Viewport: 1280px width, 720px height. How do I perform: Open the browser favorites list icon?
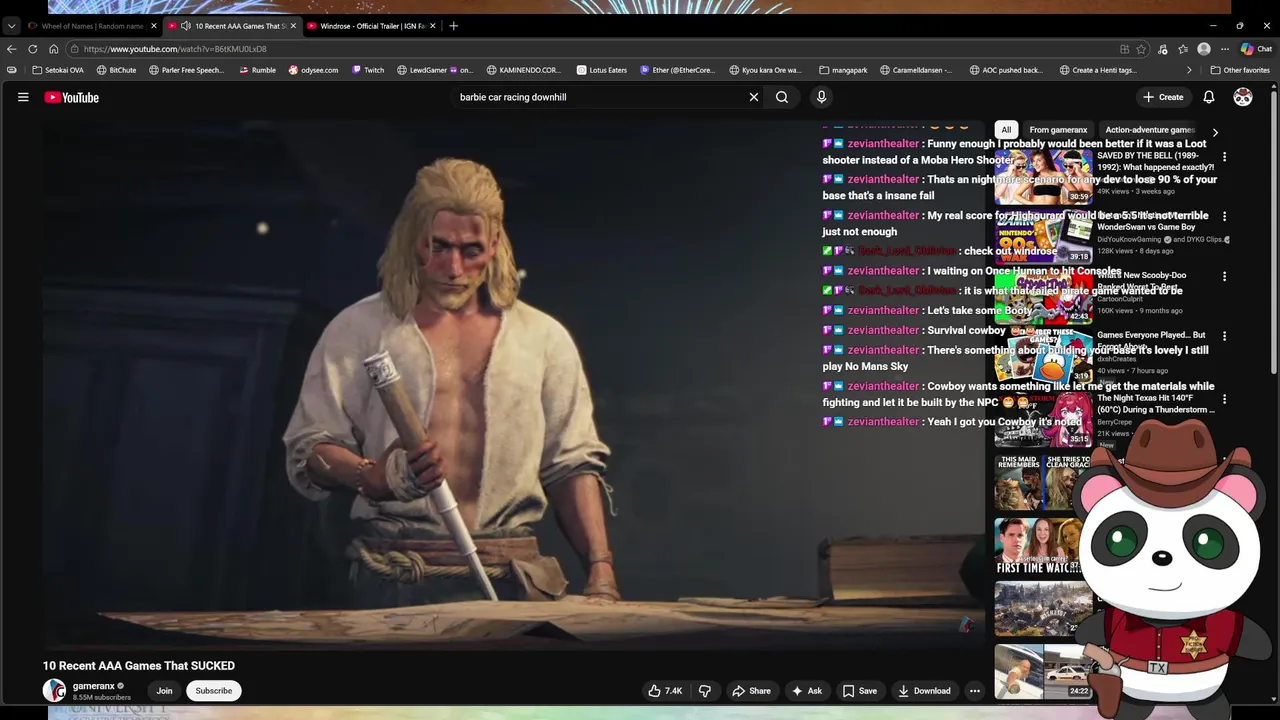1183,49
